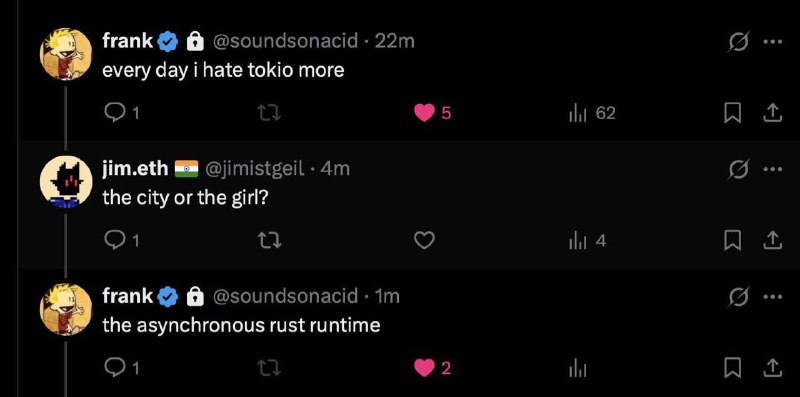Unlike frank's tweet with 5 likes
The width and height of the screenshot is (800, 397).
coord(433,113)
